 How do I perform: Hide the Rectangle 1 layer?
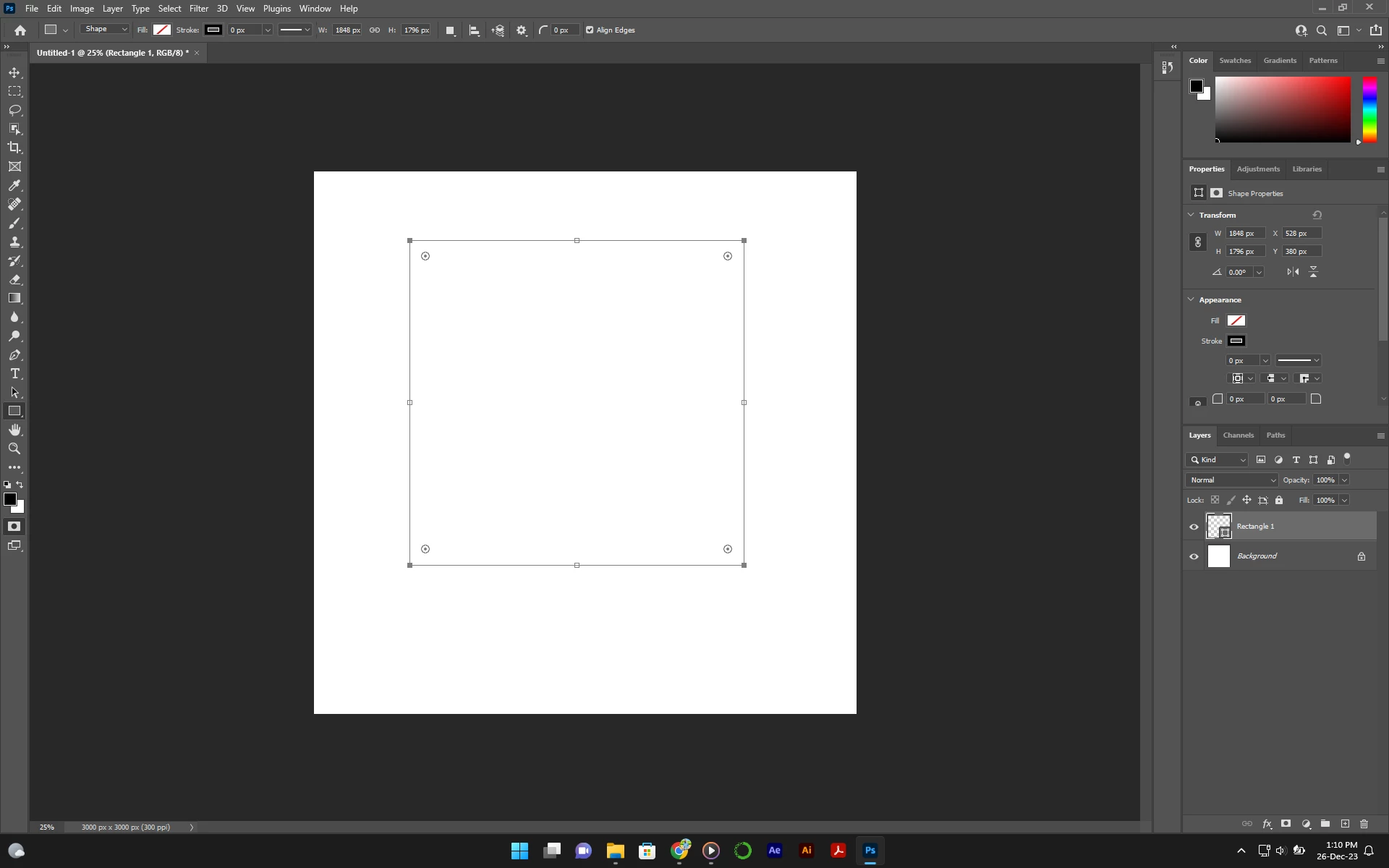1194,527
